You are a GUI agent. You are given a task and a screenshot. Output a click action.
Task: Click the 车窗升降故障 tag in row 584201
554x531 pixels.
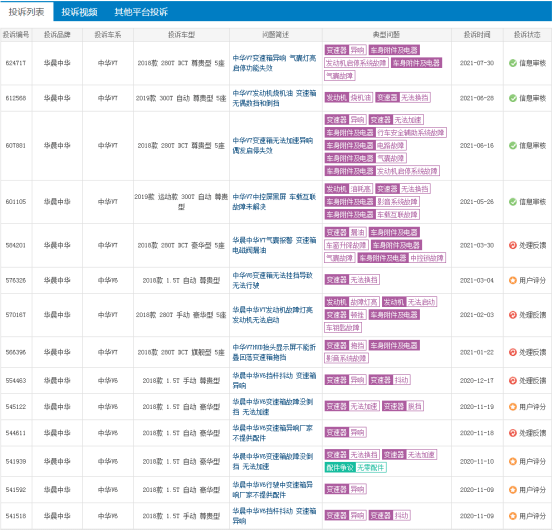[x=346, y=245]
